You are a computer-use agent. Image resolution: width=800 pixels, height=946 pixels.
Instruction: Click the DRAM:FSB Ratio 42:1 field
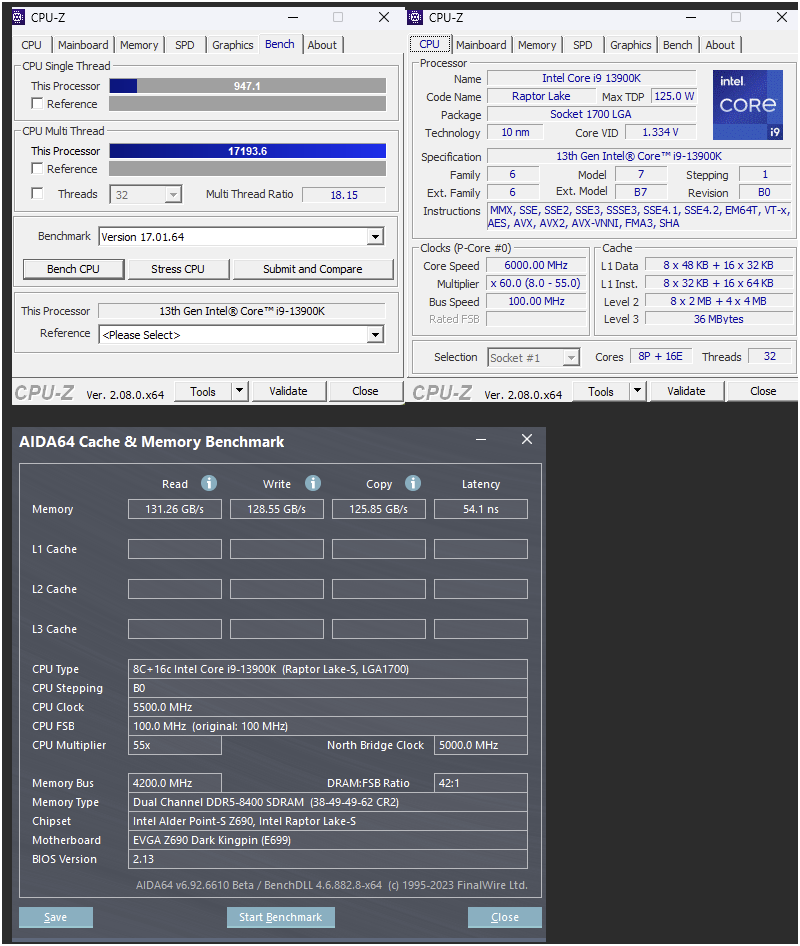(x=481, y=783)
